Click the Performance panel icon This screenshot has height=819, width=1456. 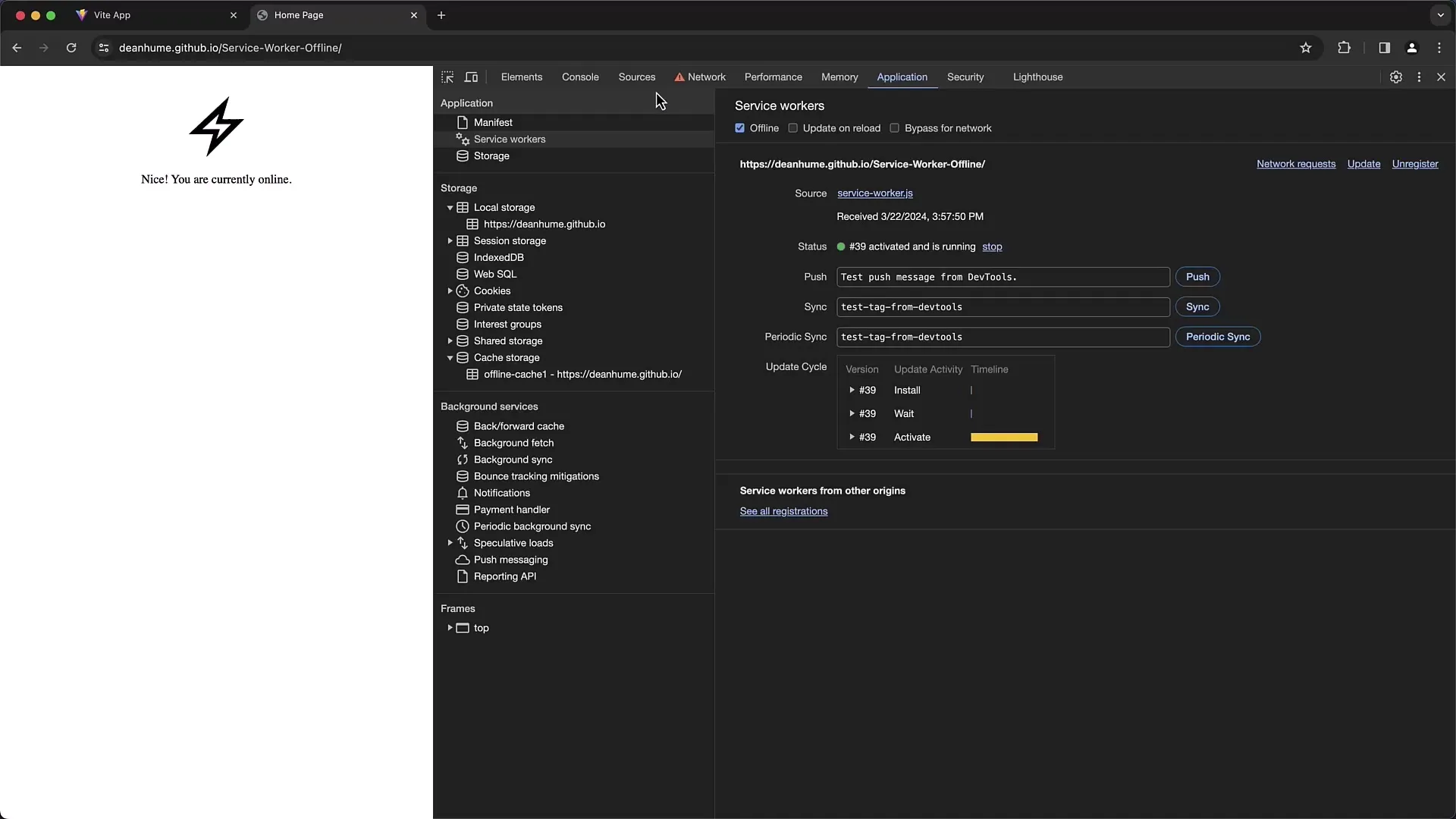pos(773,77)
